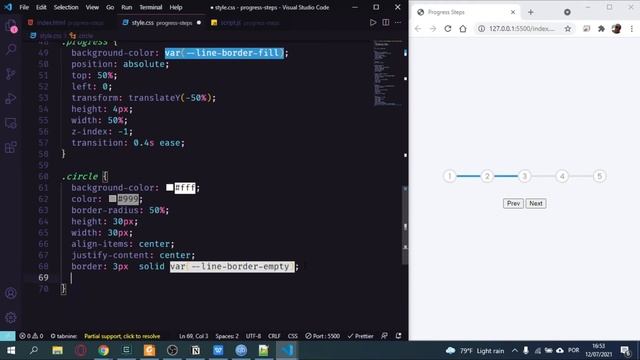Open File Explorer from the taskbar
The width and height of the screenshot is (640, 360).
[57, 351]
